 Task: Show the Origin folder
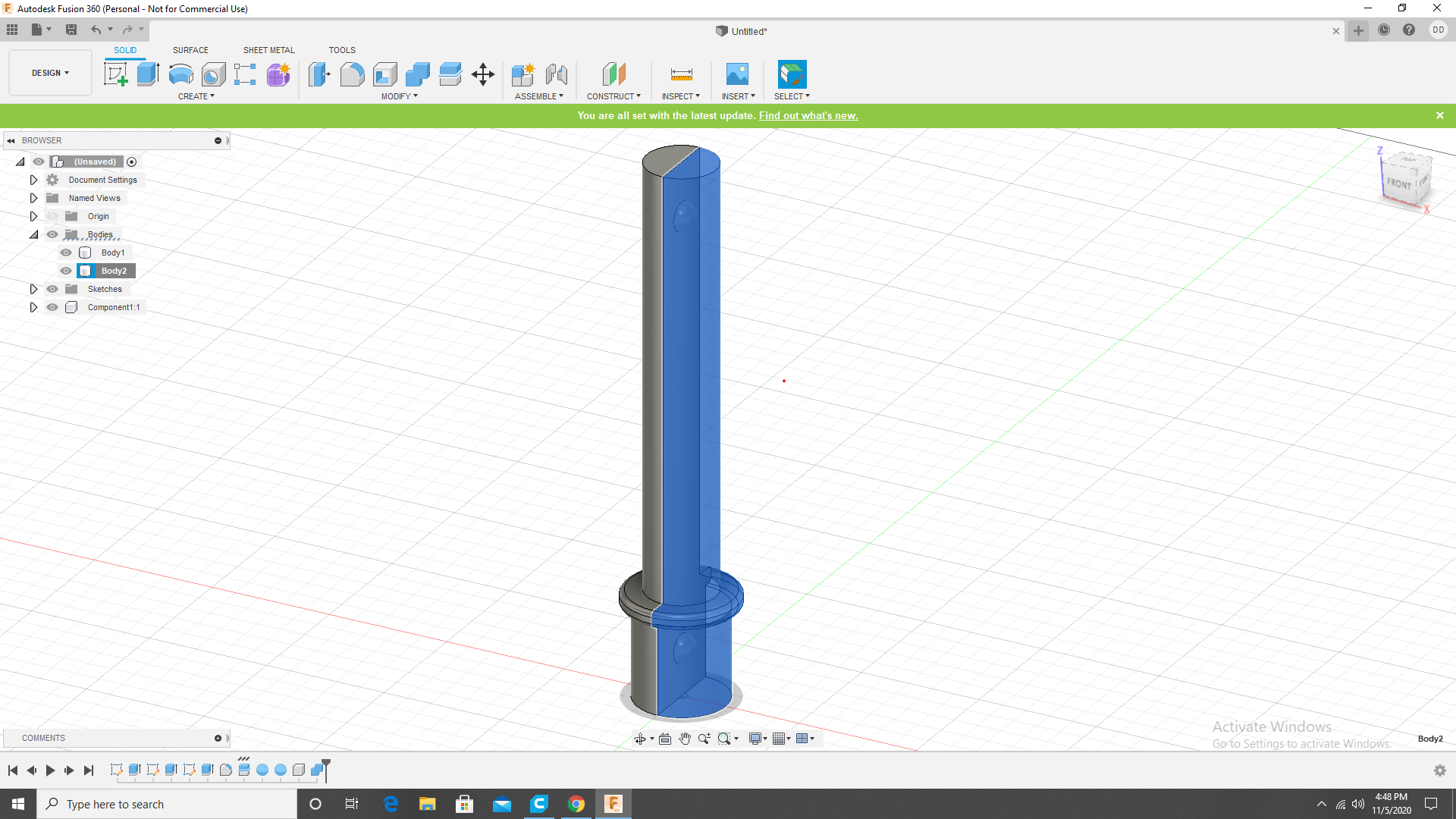pos(52,216)
